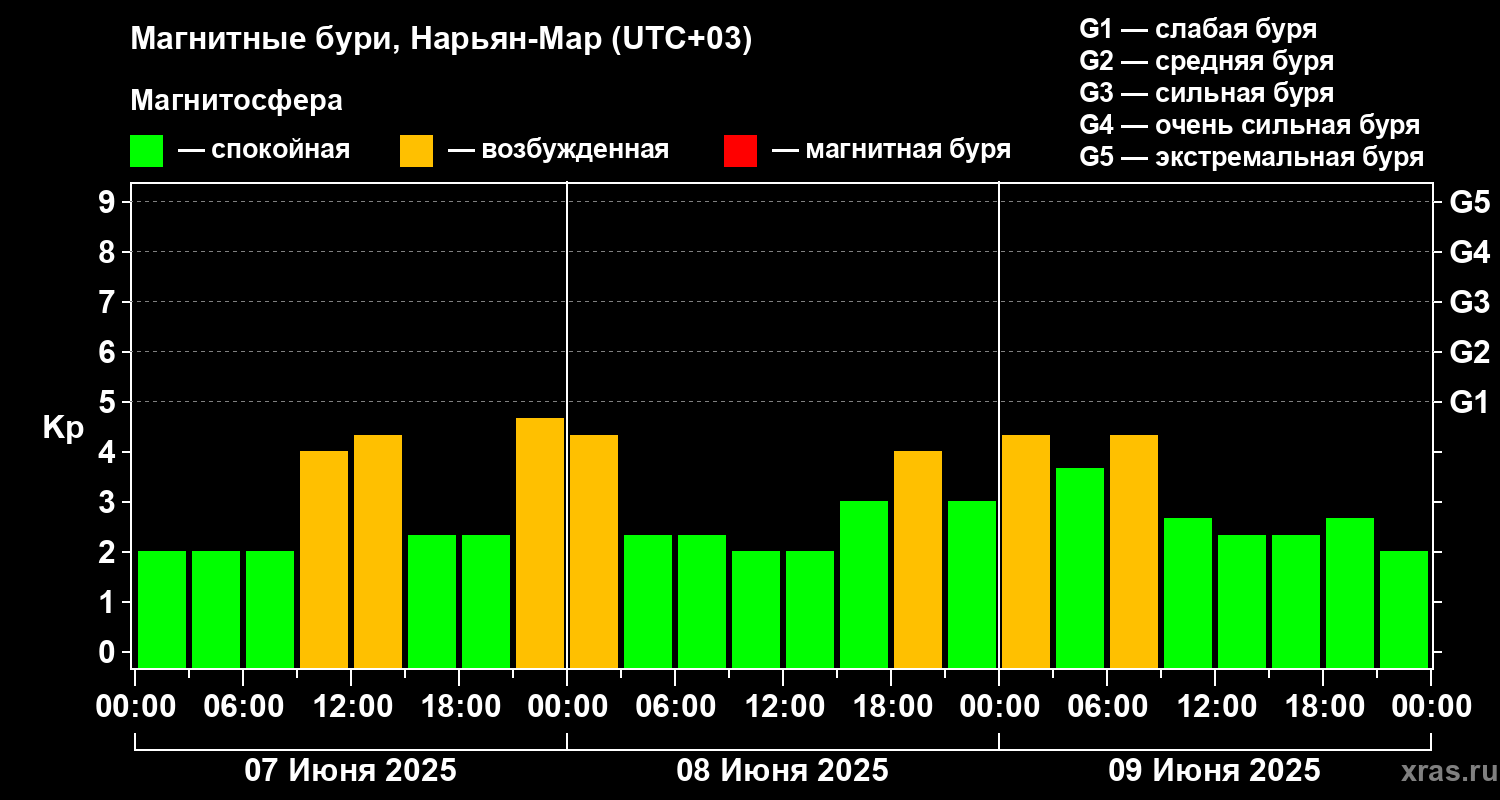Click the '09 Июня 2025' date label

click(x=1214, y=771)
